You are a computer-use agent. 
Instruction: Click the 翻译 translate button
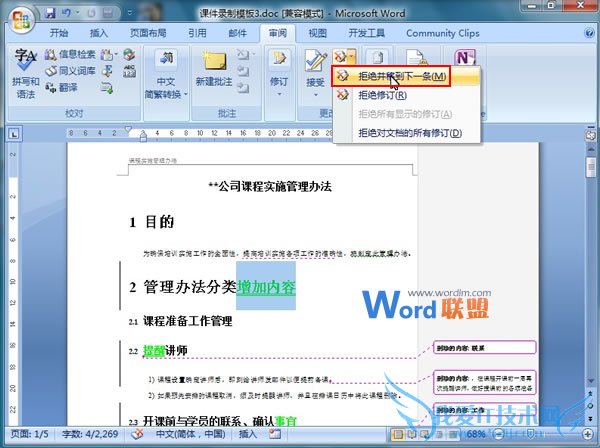click(x=62, y=88)
